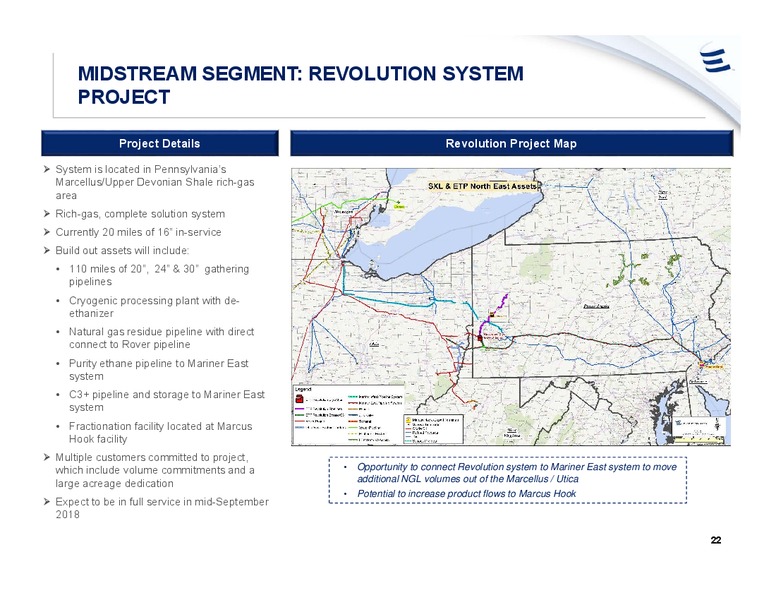The image size is (776, 600).
Task: Click 'Multiple customers committed to project' bullet
Action: [154, 470]
